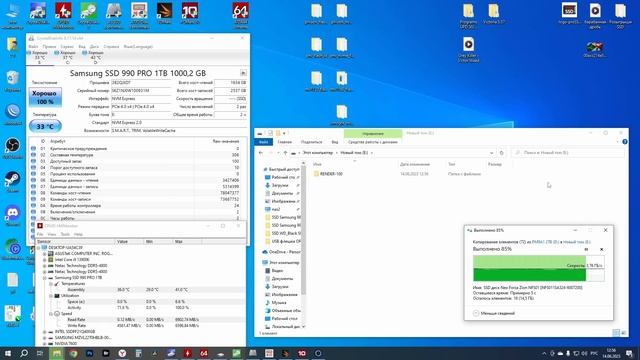Click the Explorer Back arrow

[261, 153]
